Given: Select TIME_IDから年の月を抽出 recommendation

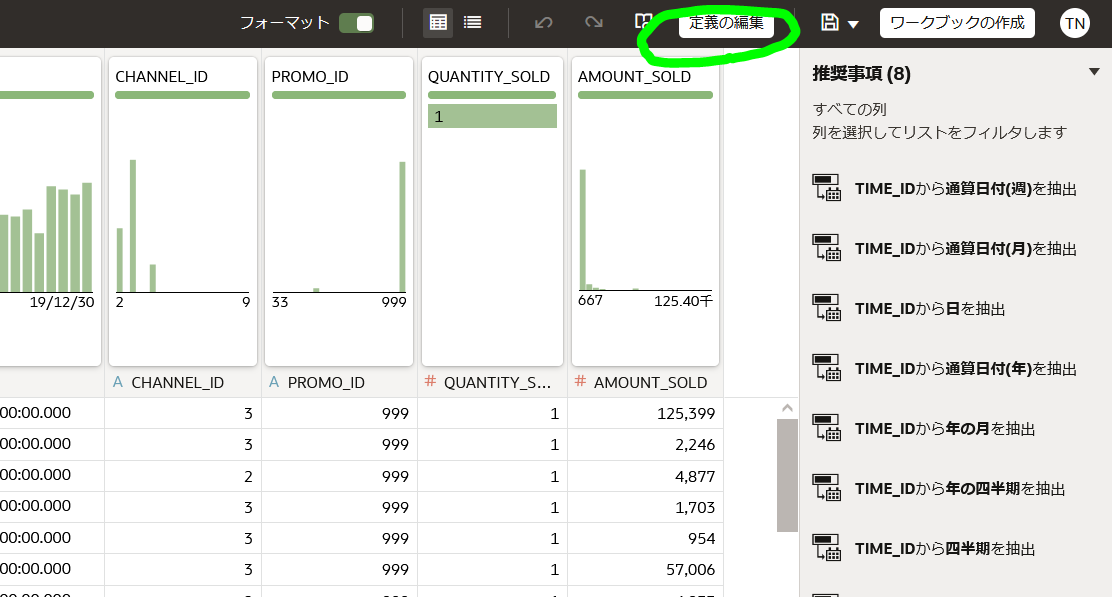Looking at the screenshot, I should point(945,428).
